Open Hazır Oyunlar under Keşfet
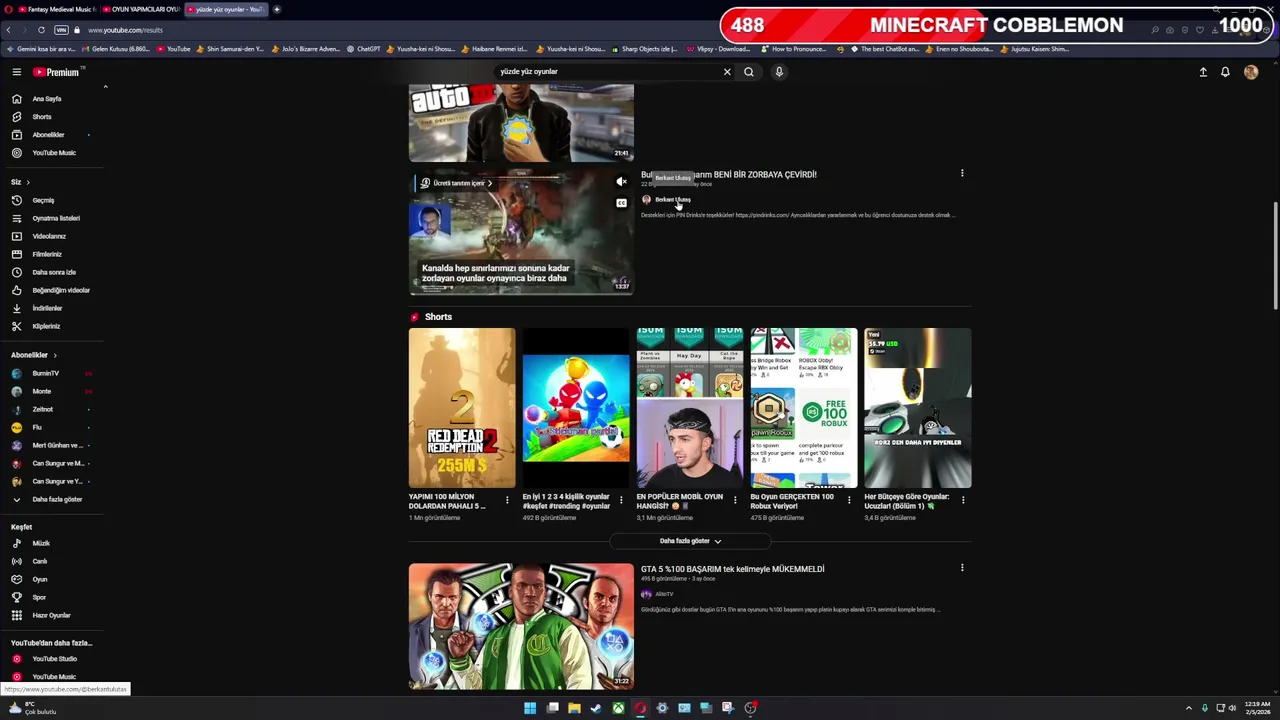 click(x=51, y=615)
